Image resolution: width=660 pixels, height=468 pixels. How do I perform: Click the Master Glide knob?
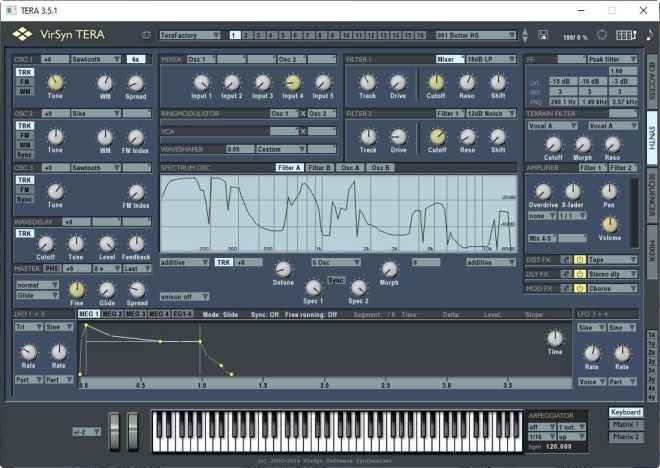107,290
